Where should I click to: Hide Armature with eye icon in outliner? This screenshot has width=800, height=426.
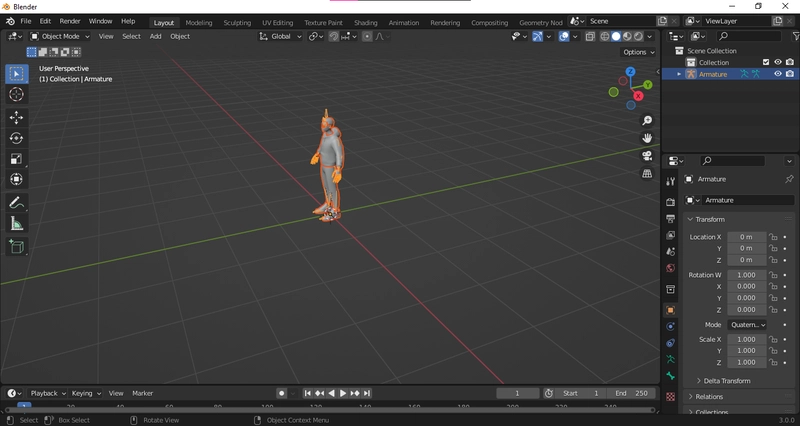[x=778, y=74]
